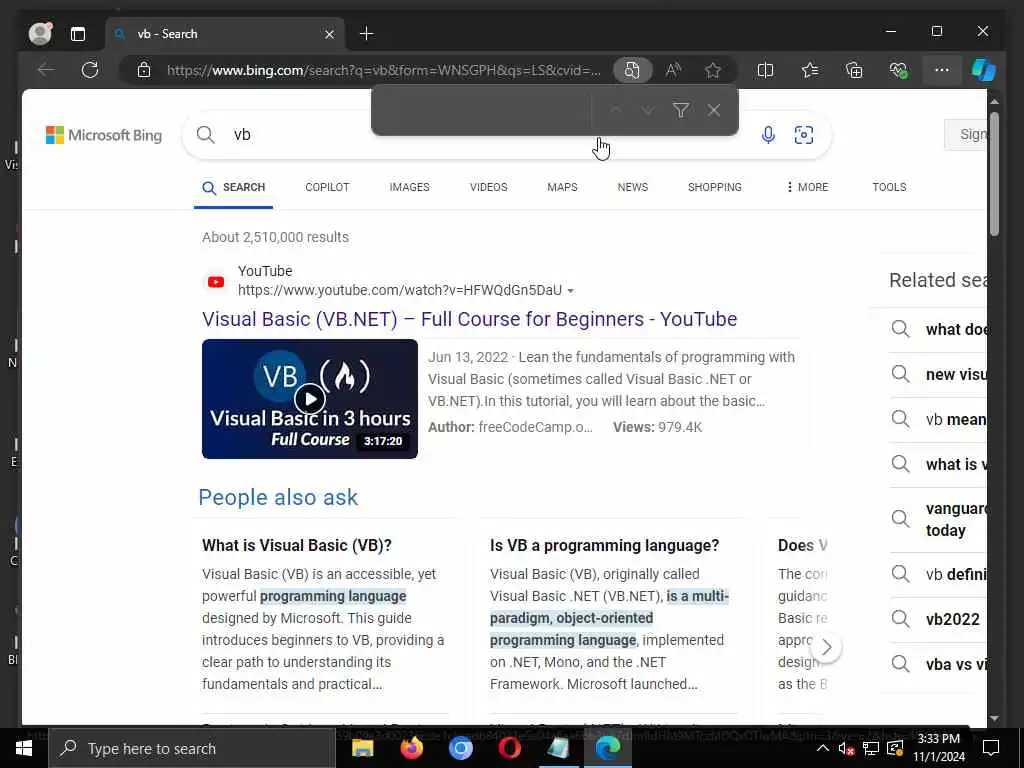Image resolution: width=1024 pixels, height=768 pixels.
Task: Open the Favorites list
Action: tap(810, 70)
